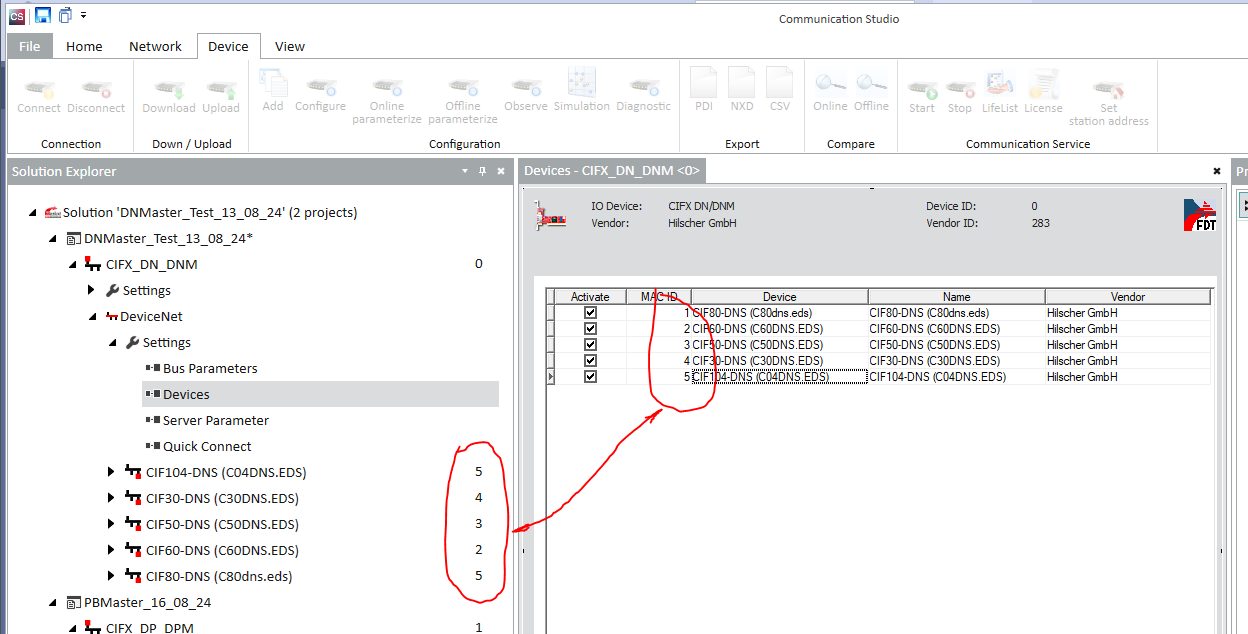The image size is (1248, 634).
Task: Click the Set station address icon
Action: click(x=1108, y=90)
